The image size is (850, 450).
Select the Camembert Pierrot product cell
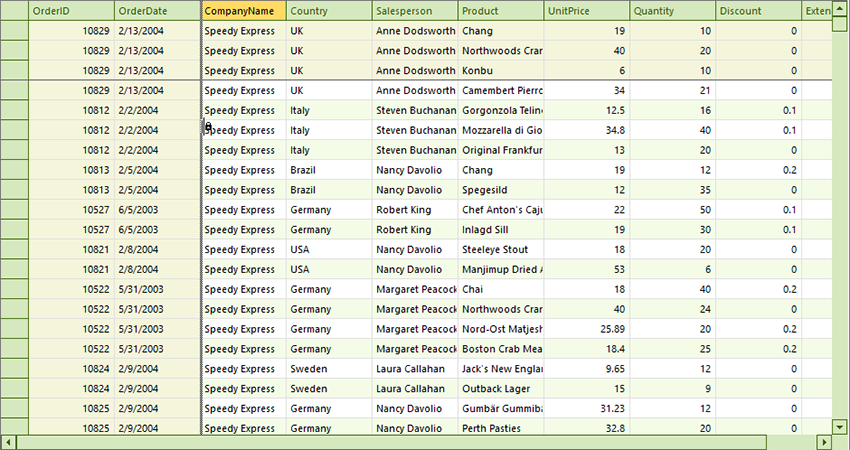click(501, 91)
